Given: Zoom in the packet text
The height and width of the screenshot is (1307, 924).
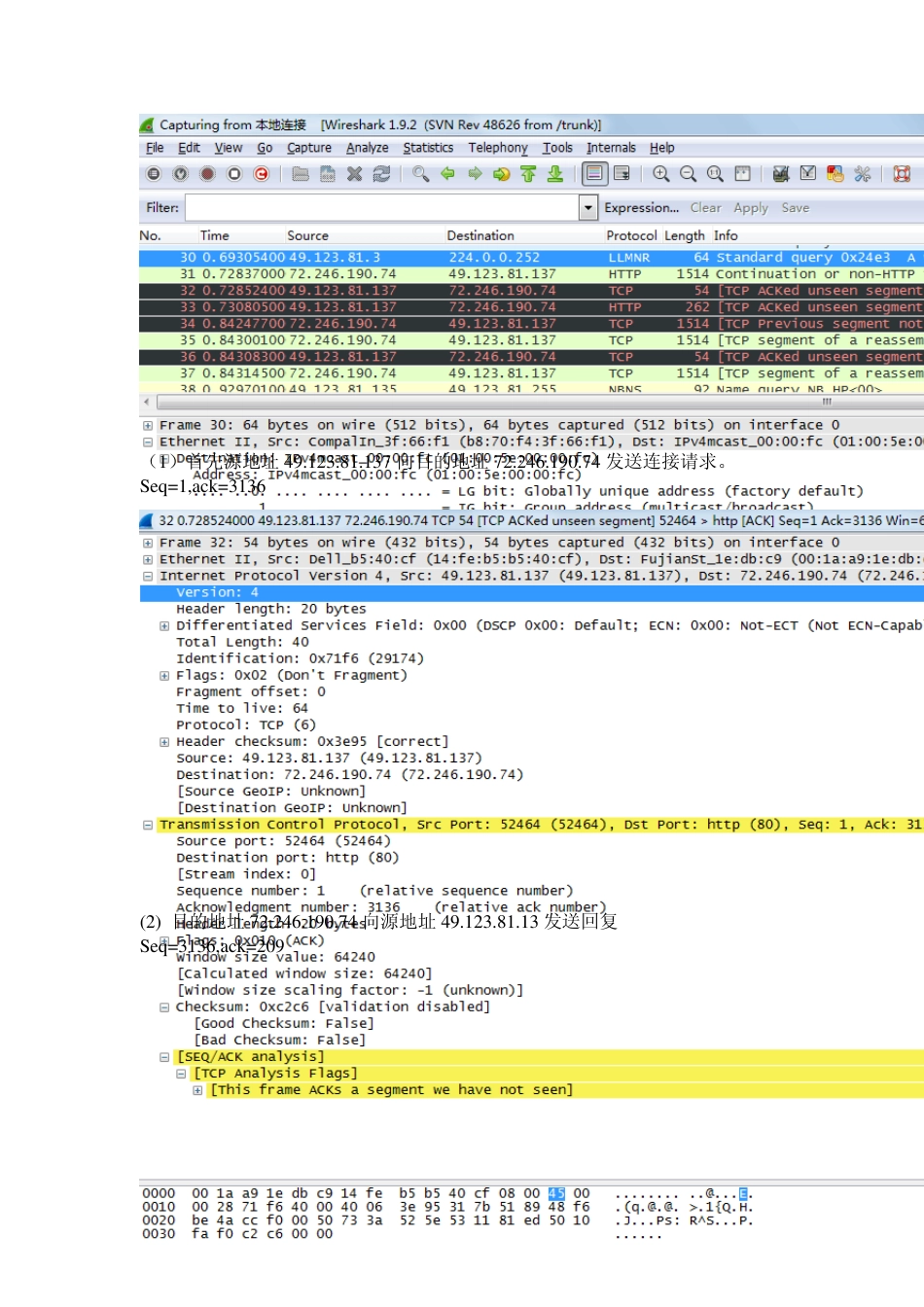Looking at the screenshot, I should click(x=661, y=174).
